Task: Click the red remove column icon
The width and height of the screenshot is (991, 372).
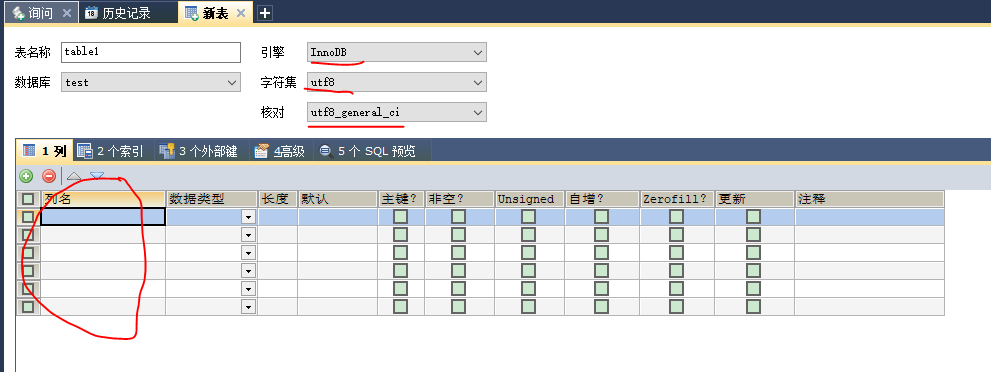Action: point(49,177)
